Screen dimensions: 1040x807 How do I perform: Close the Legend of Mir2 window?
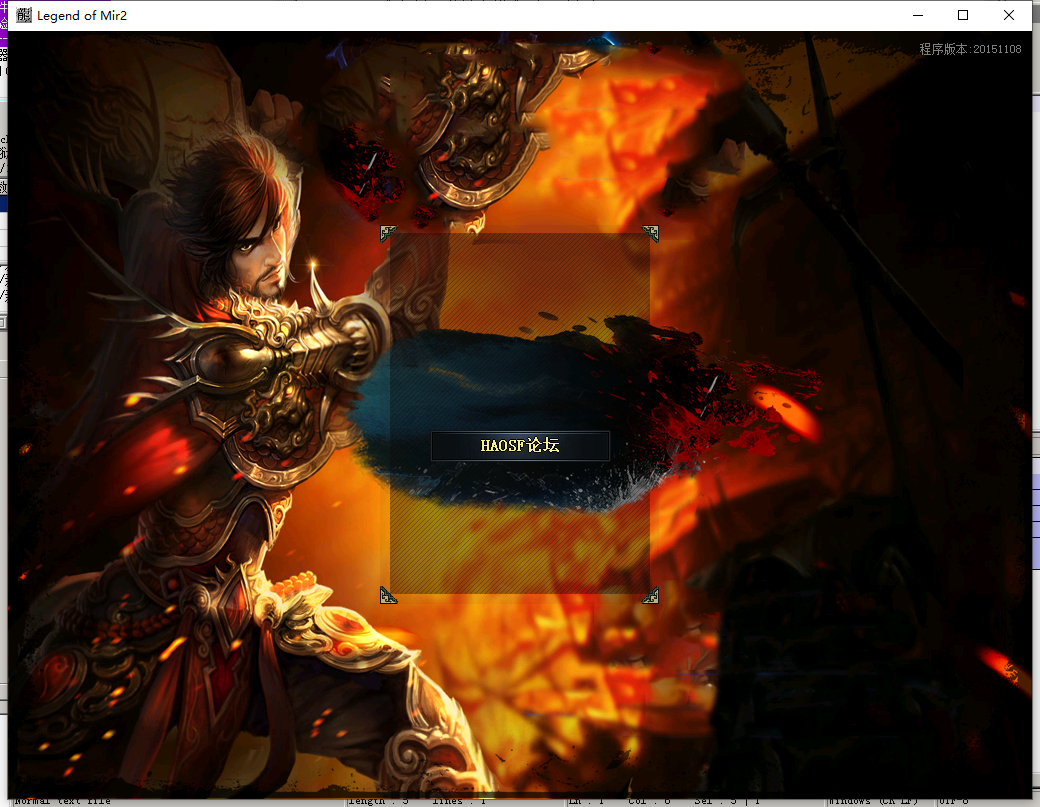[1009, 15]
